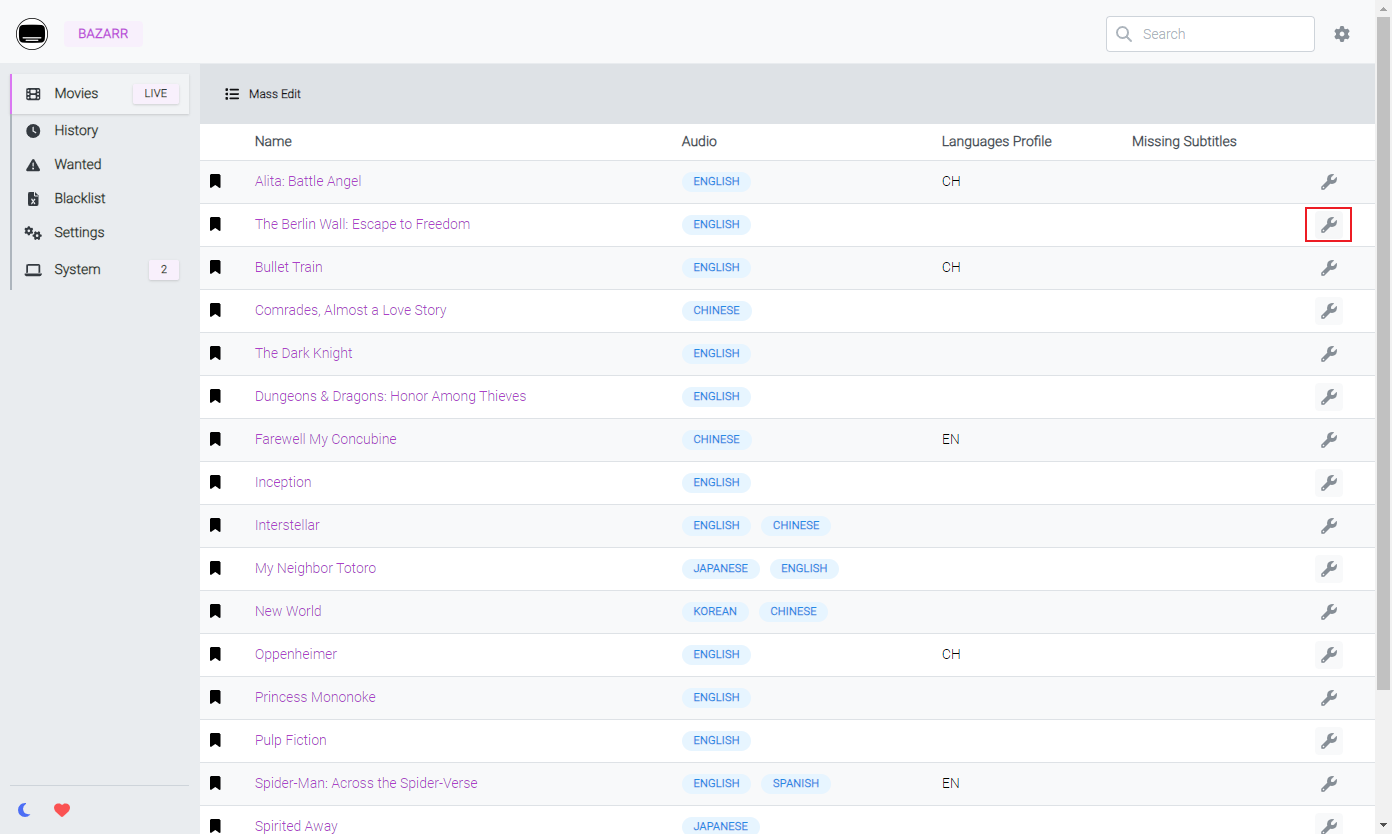Click the Bazarr logo icon

coord(32,34)
